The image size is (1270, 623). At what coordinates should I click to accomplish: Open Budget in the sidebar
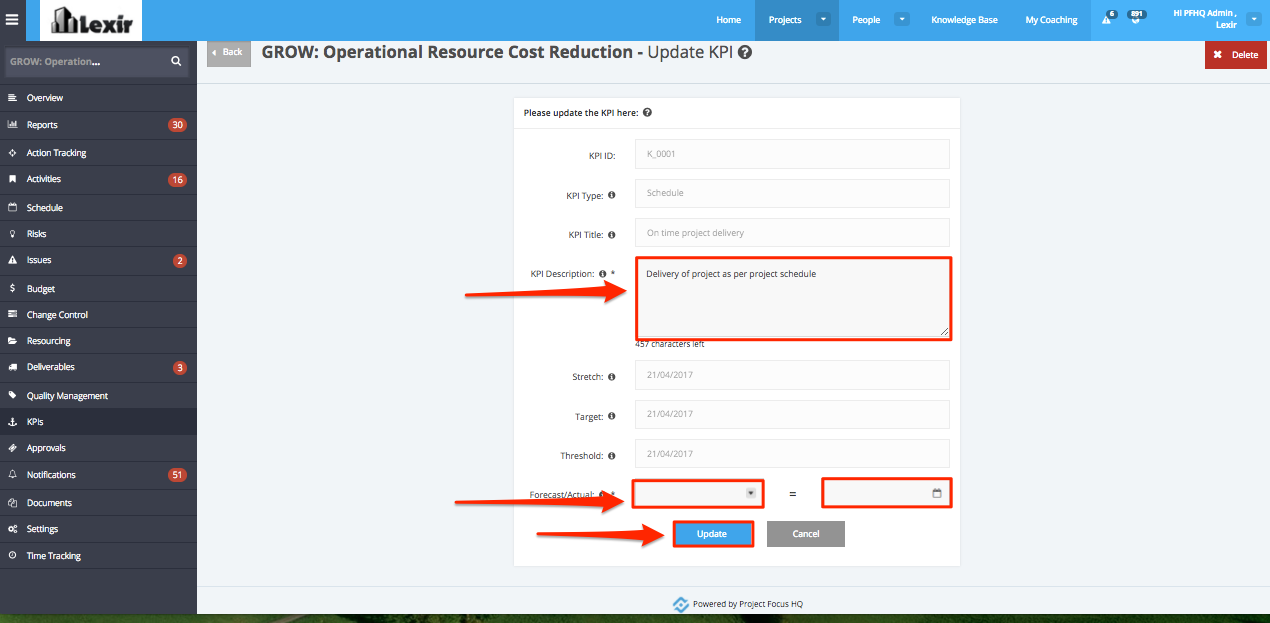click(98, 289)
